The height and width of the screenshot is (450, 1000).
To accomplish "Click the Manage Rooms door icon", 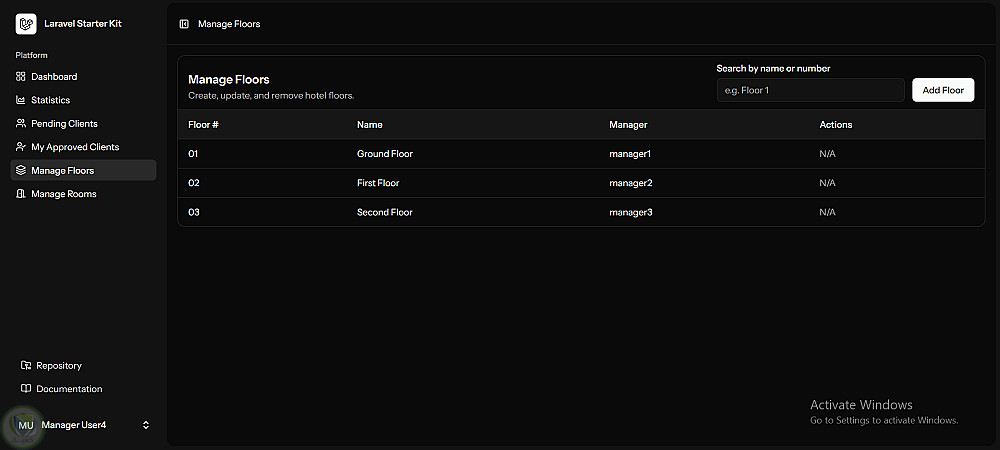I will [21, 194].
